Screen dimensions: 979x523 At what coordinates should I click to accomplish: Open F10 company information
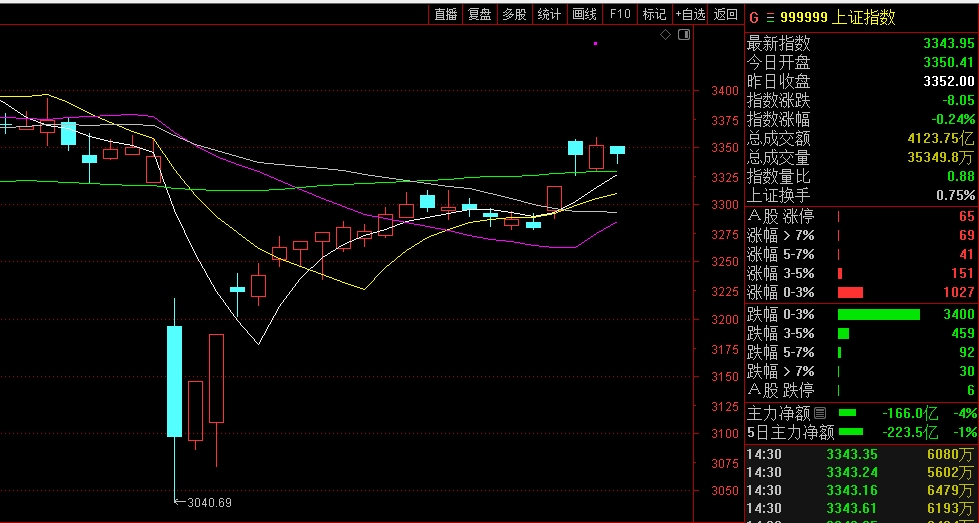620,14
